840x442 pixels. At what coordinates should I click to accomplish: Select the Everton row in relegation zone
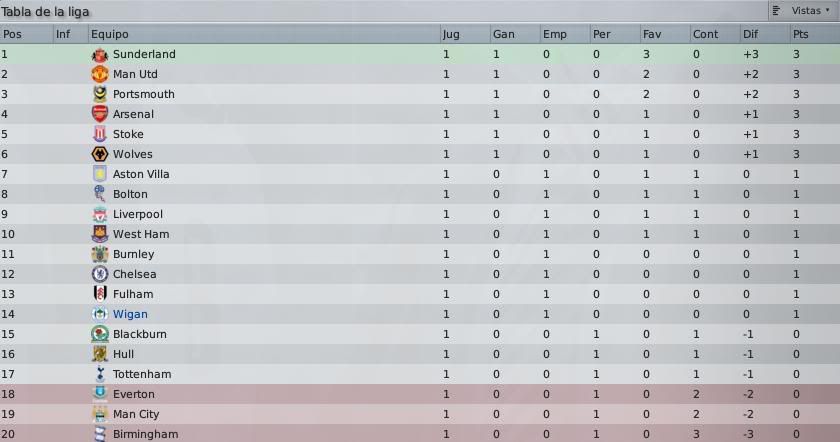click(x=420, y=394)
